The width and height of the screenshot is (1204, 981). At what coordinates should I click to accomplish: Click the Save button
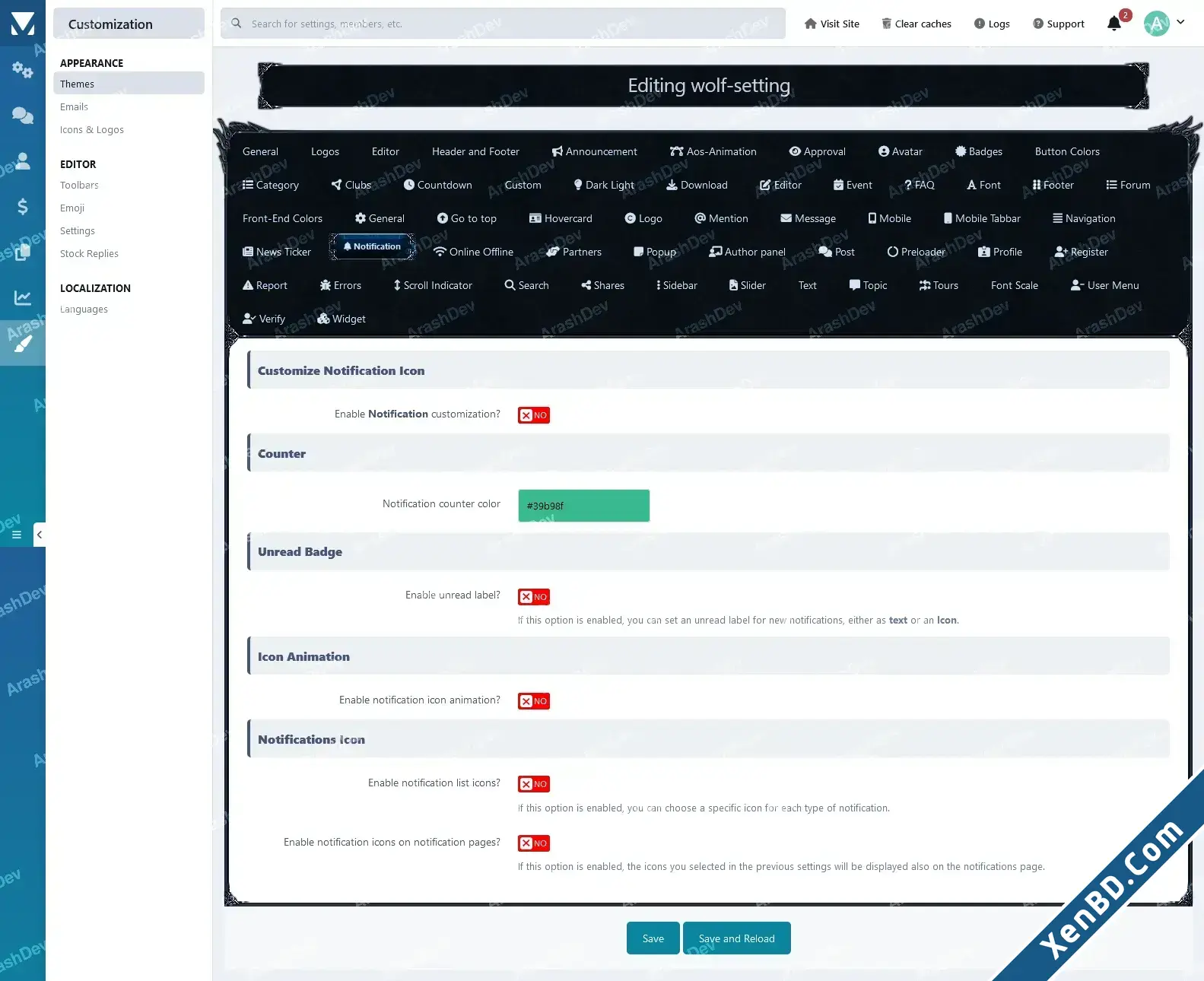click(653, 938)
